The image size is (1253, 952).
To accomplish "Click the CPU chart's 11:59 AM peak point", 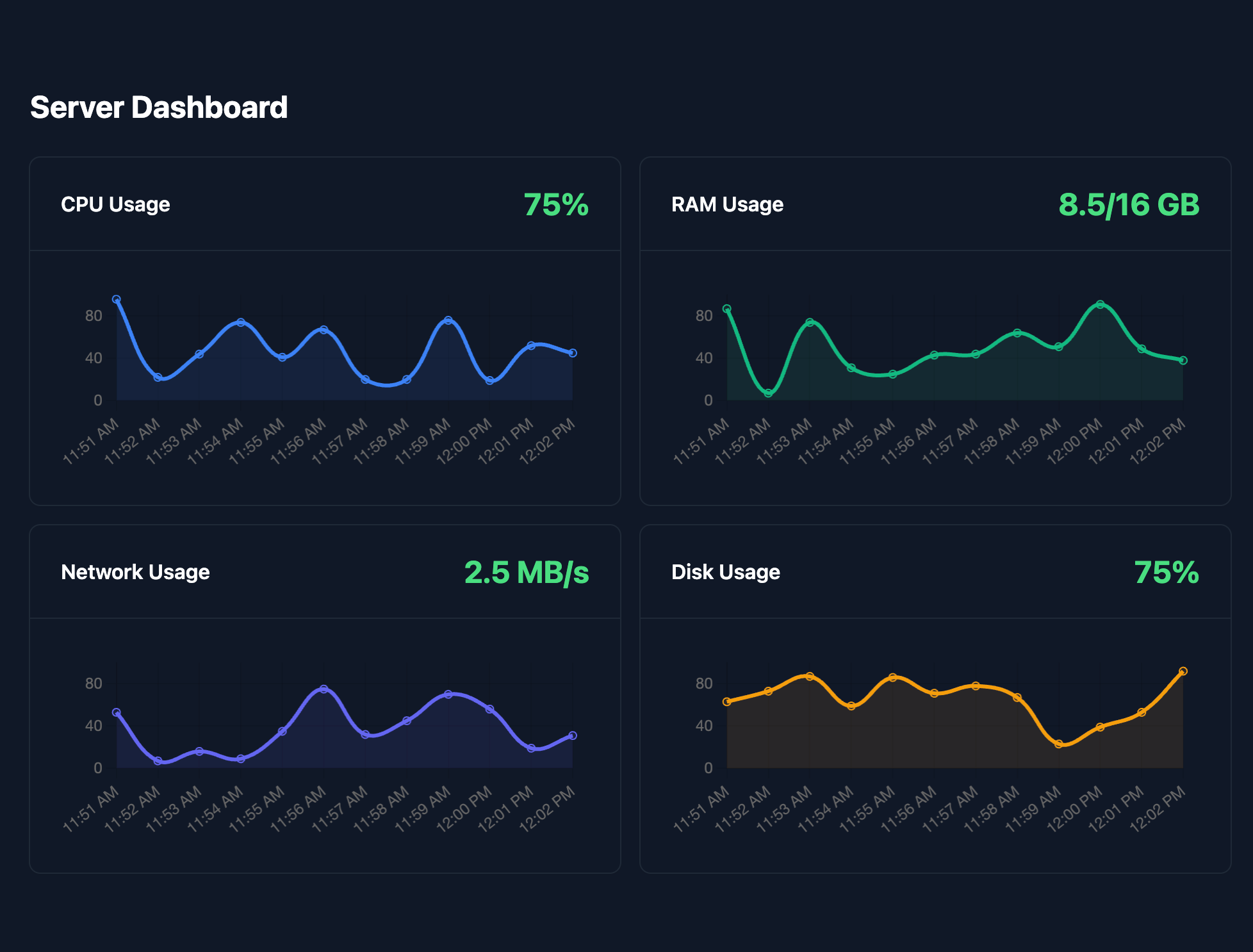I will 448,320.
